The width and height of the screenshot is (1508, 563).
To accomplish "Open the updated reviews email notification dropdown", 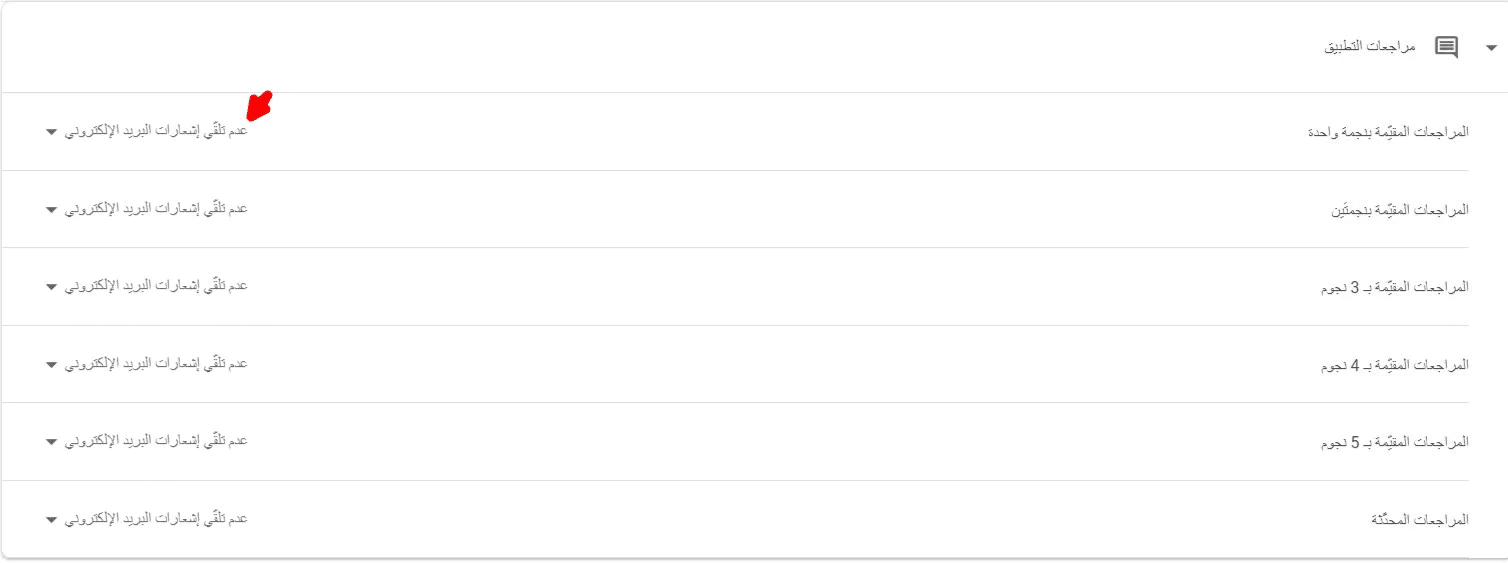I will (x=156, y=518).
